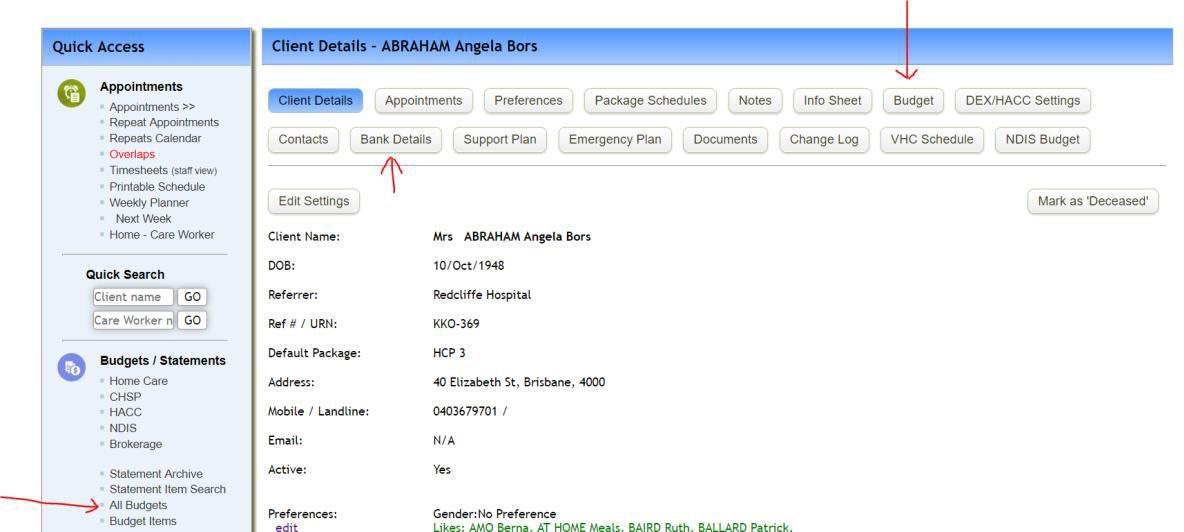Open the DEX/HACC Settings tab
The height and width of the screenshot is (532, 1184).
(1022, 100)
